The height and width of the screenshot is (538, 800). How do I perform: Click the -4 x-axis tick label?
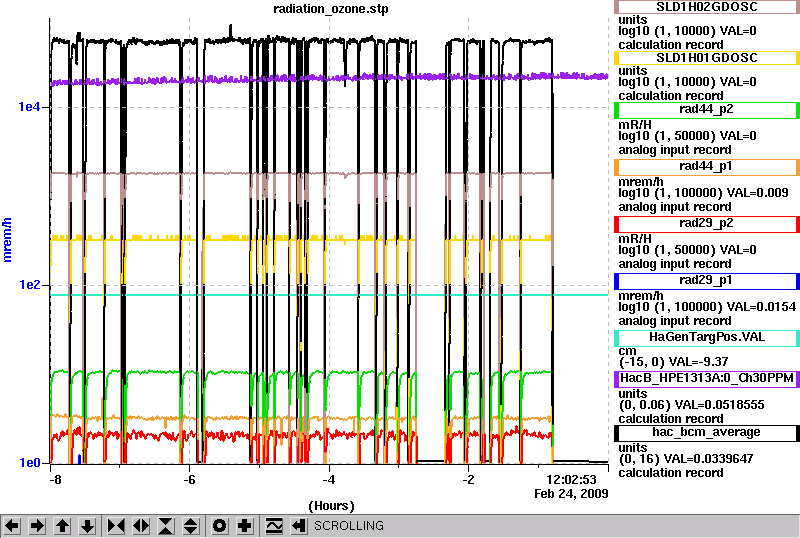(x=329, y=480)
